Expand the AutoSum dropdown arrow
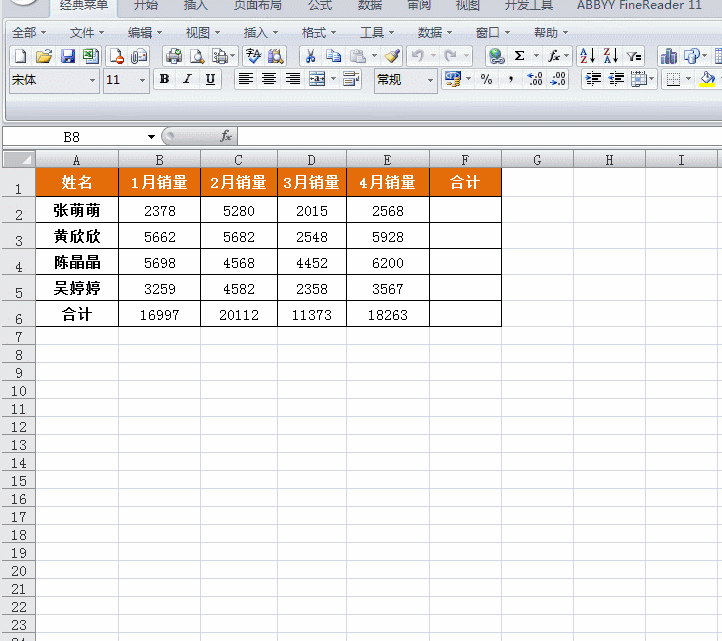This screenshot has height=641, width=722. pos(536,56)
